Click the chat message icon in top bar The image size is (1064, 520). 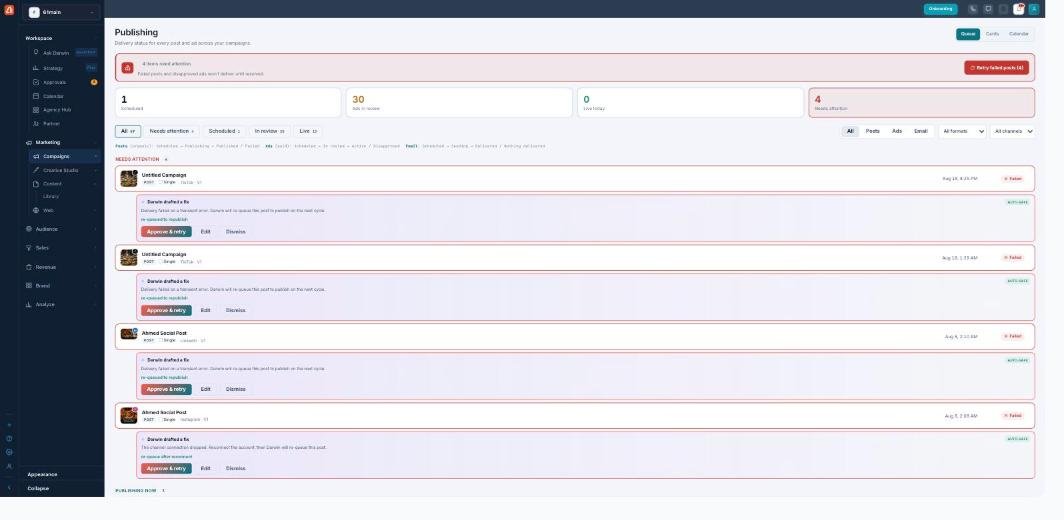(988, 9)
